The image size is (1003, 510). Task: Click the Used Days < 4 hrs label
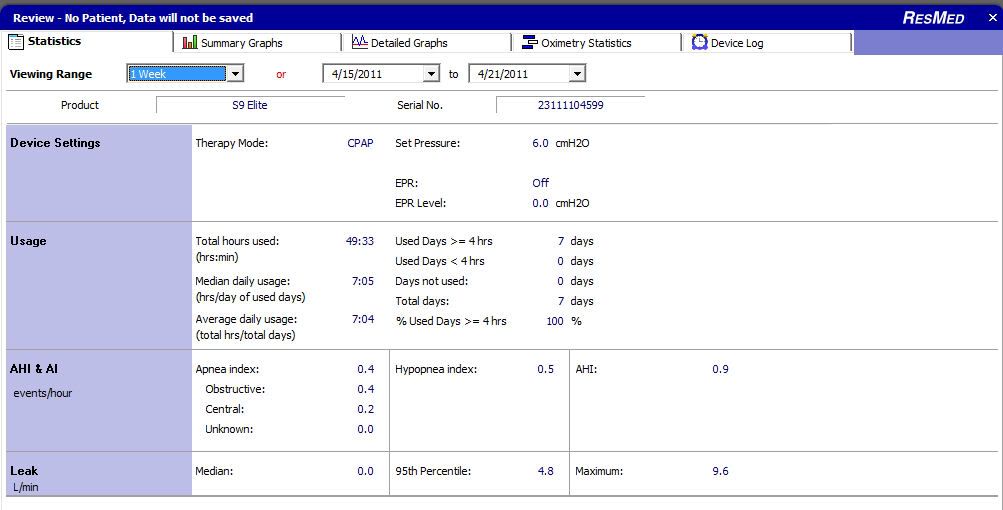point(440,261)
